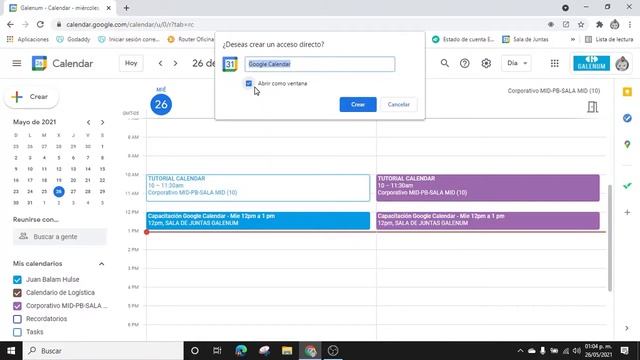This screenshot has width=640, height=360.
Task: Toggle Calendario de Logística calendar
Action: point(17,293)
